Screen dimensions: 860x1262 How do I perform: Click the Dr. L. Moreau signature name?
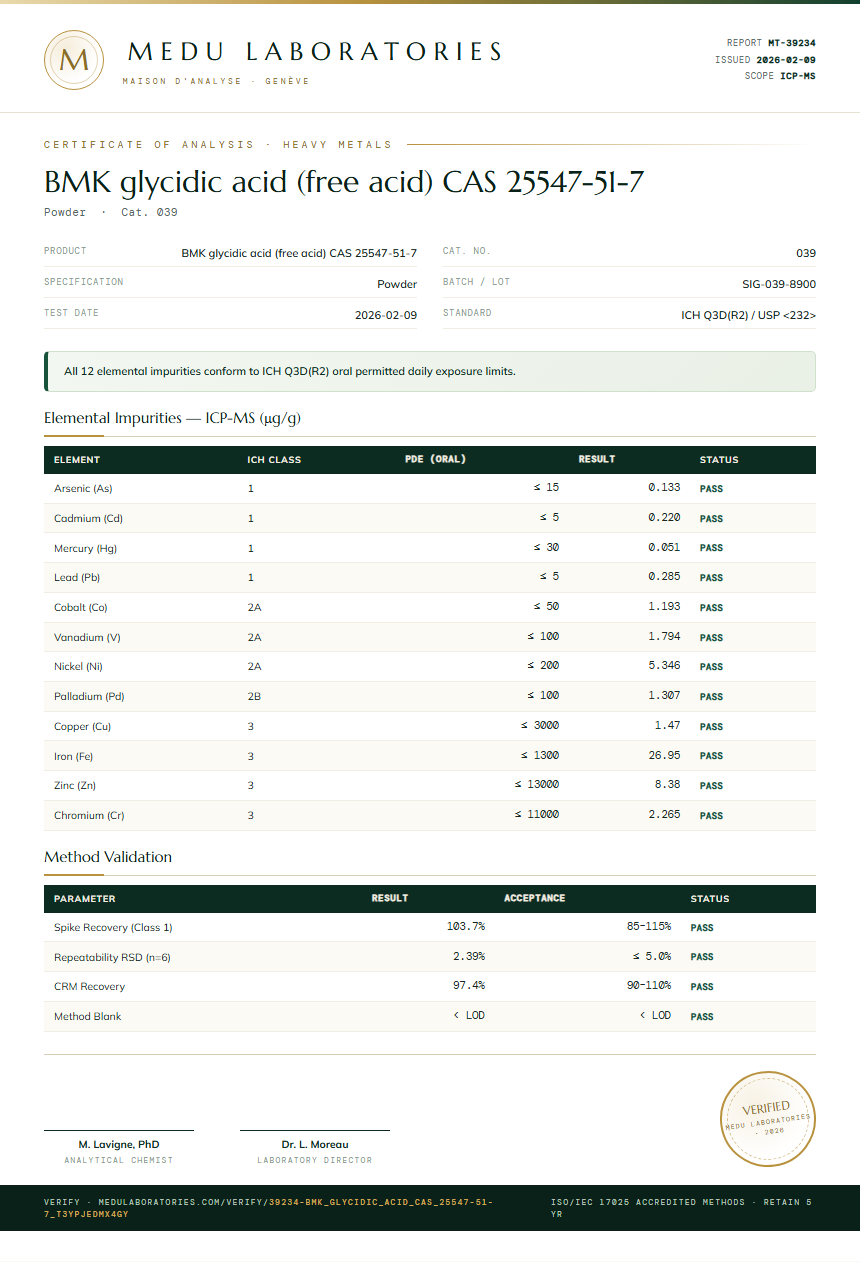tap(315, 1144)
